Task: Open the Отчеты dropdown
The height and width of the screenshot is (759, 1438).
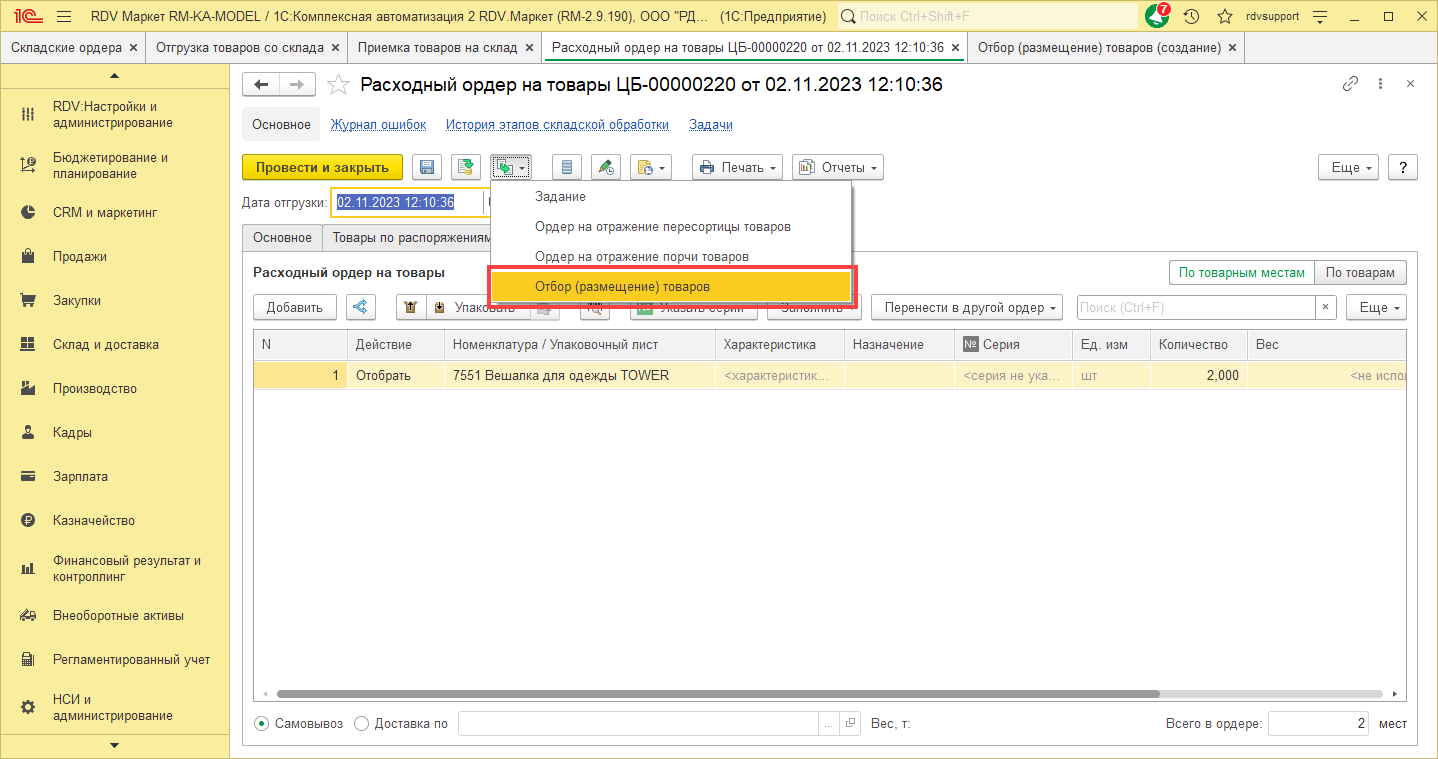Action: [x=838, y=168]
